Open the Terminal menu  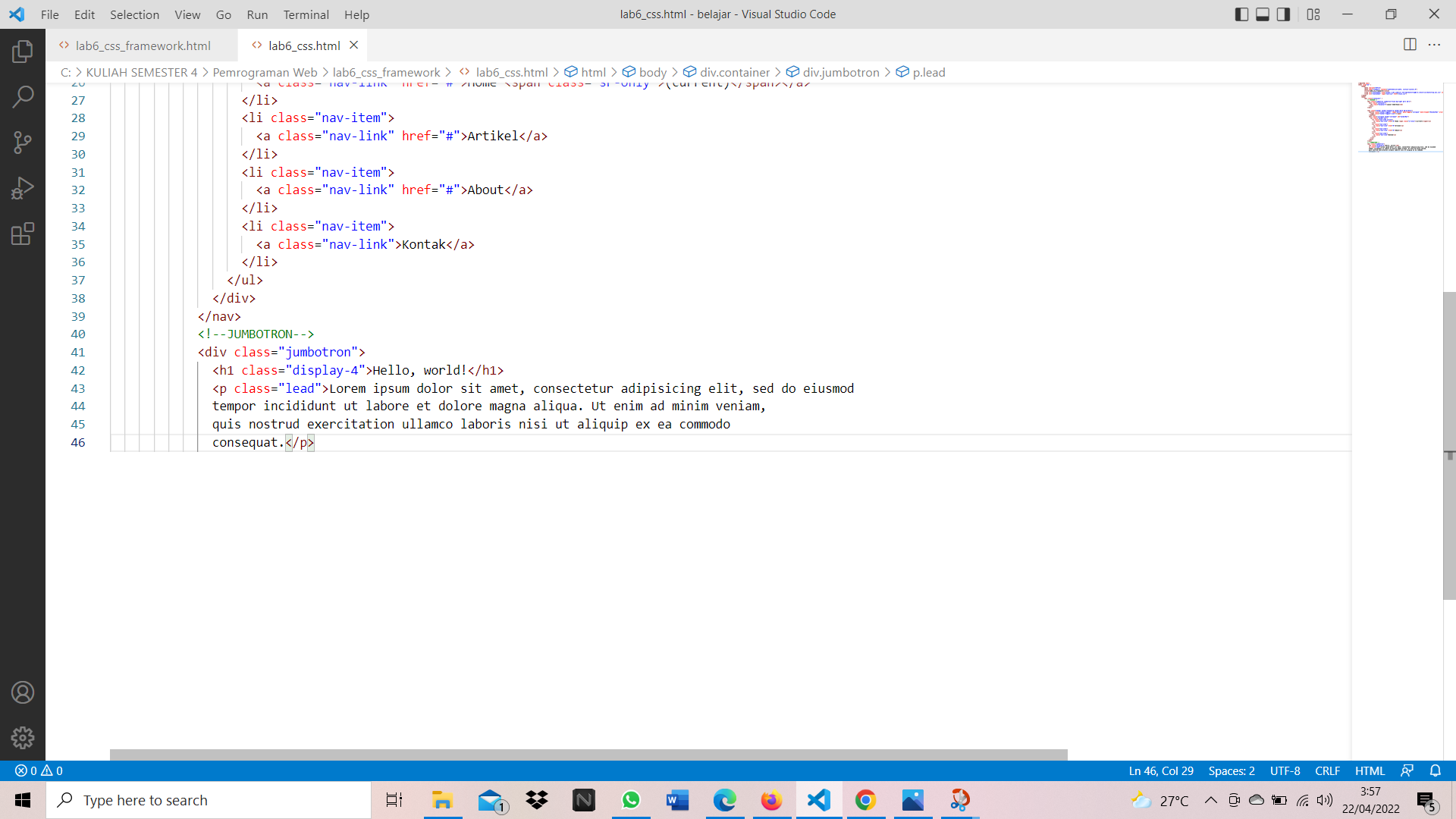pos(306,14)
